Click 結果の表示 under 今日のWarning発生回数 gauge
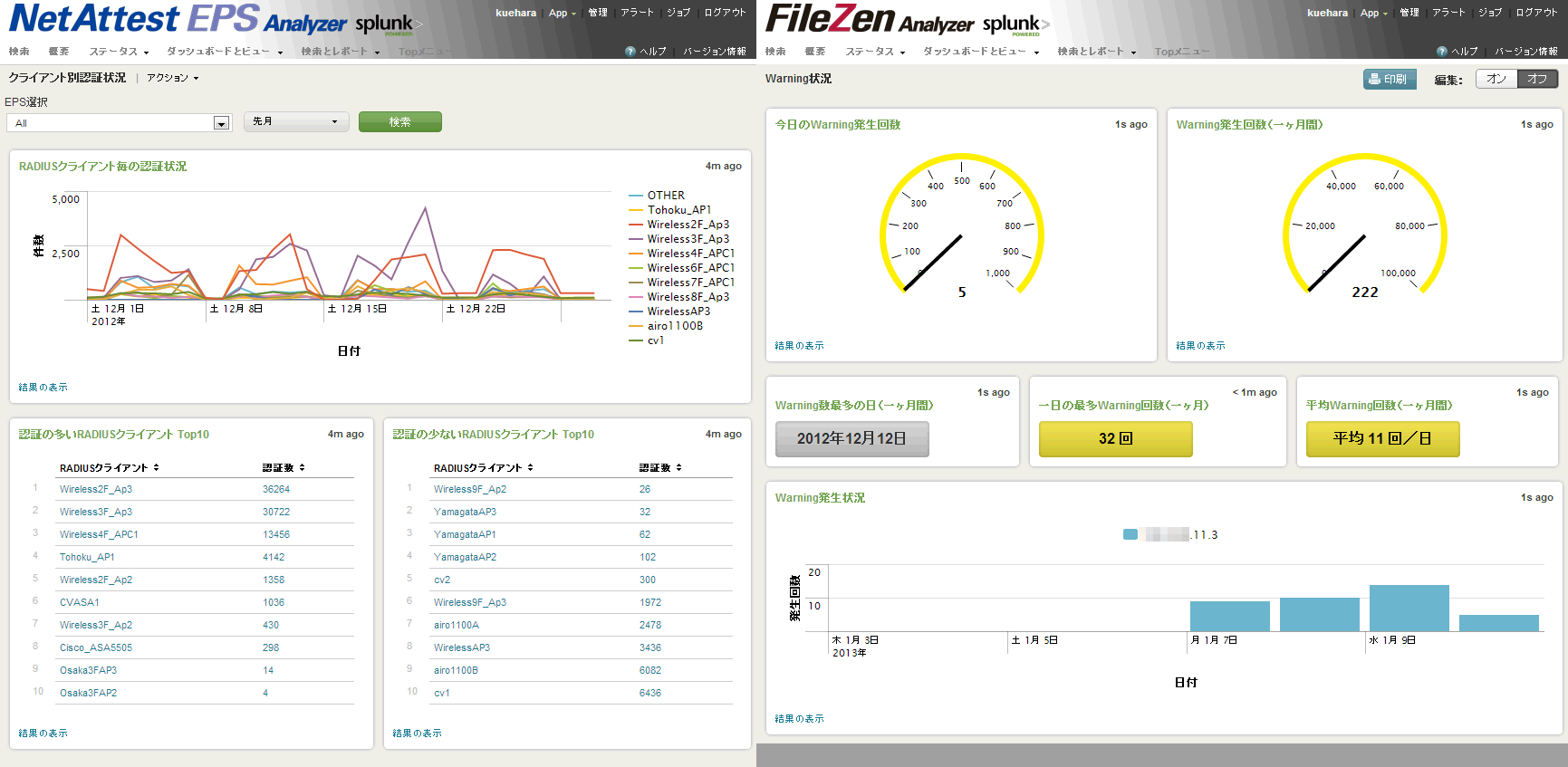1568x767 pixels. (x=800, y=346)
